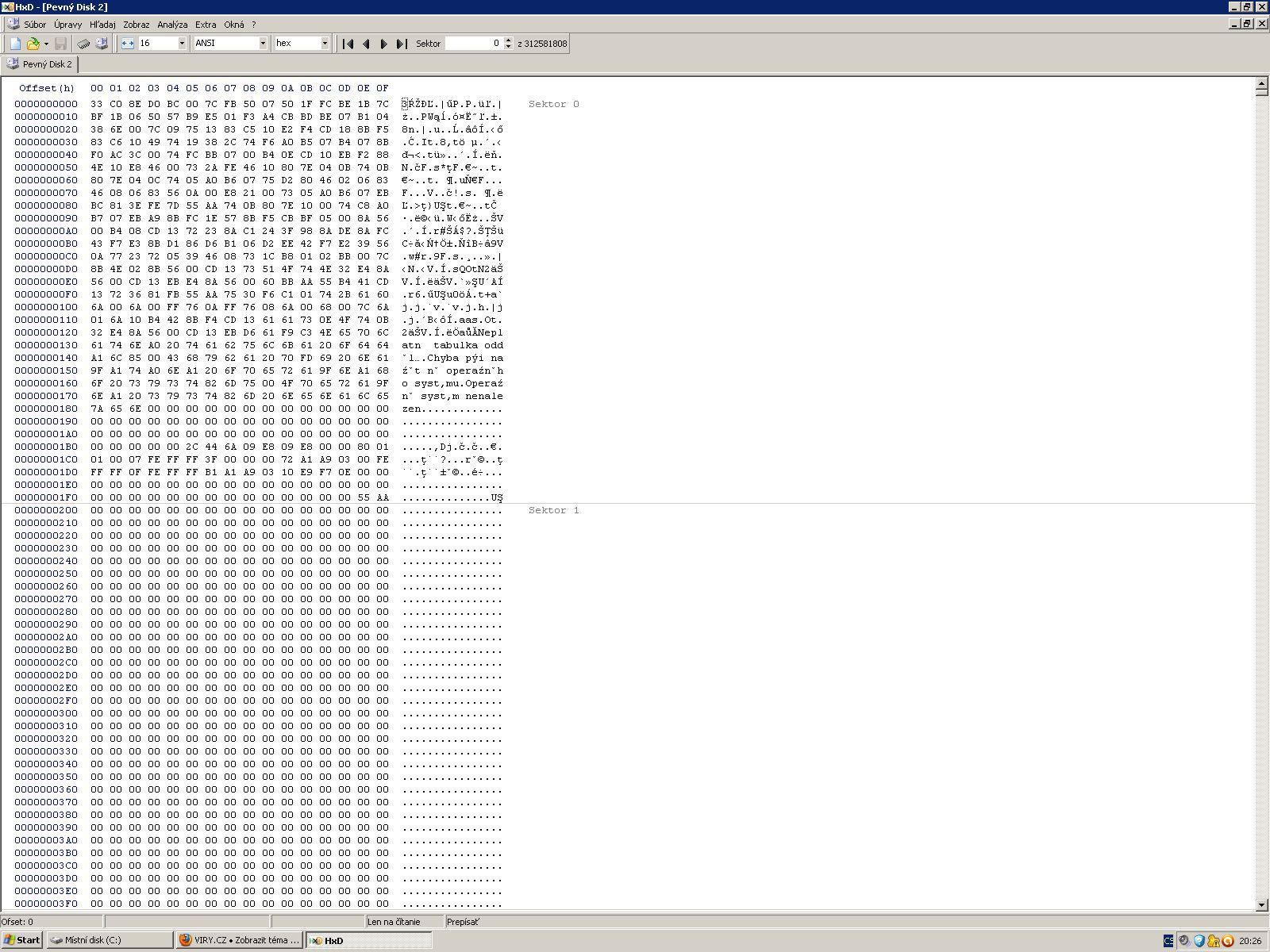Open the Analýza menu

(x=172, y=25)
